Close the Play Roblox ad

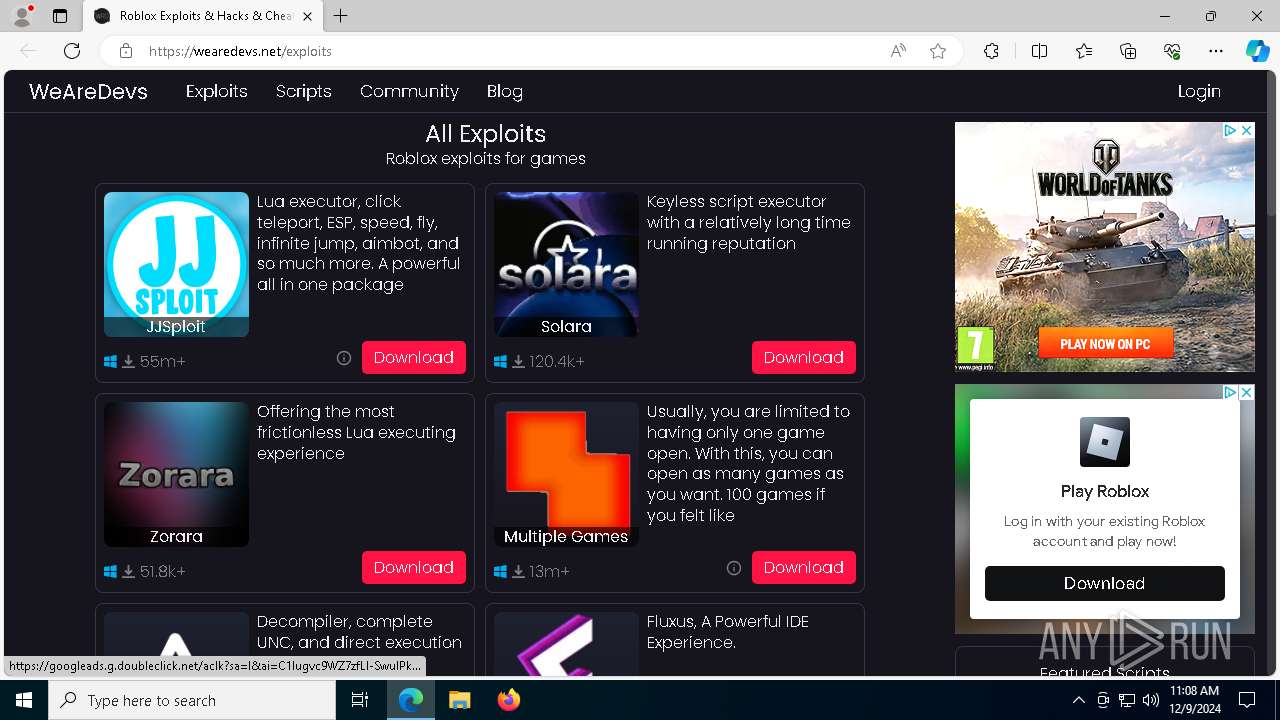(1247, 392)
